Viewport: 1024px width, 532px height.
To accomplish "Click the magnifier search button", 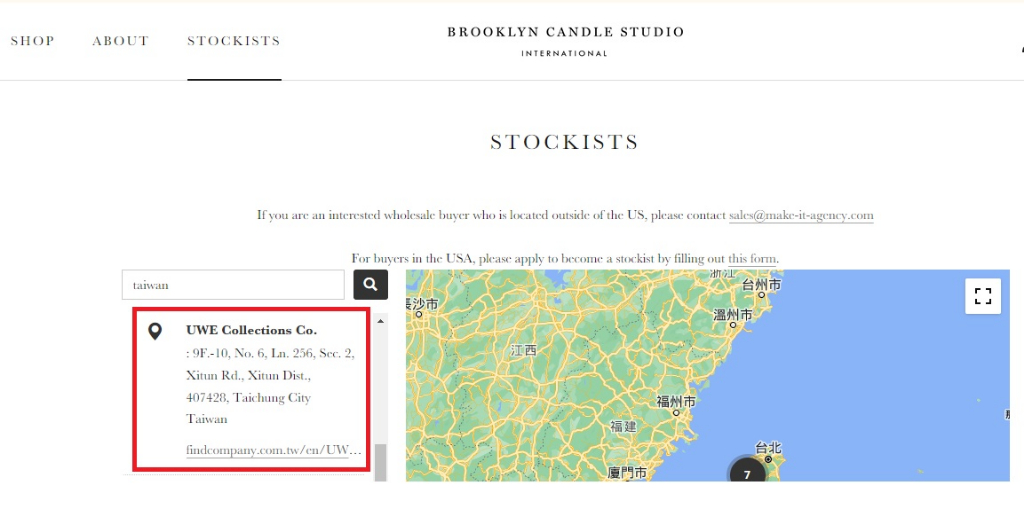I will click(x=370, y=285).
